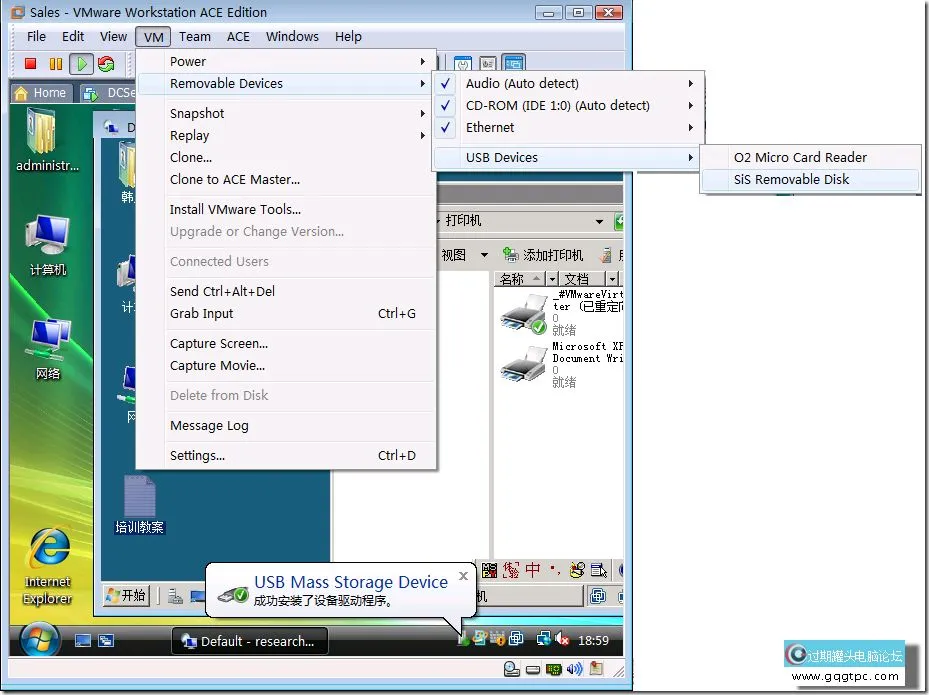Viewport: 929px width, 695px height.
Task: Click the muted volume icon in system tray
Action: [562, 640]
